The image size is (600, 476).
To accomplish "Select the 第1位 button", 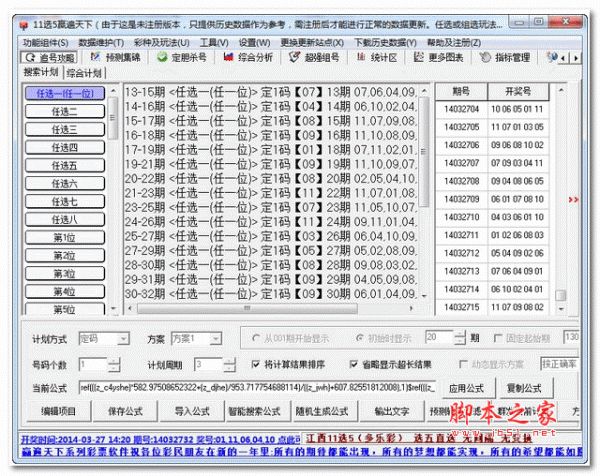I will [65, 237].
